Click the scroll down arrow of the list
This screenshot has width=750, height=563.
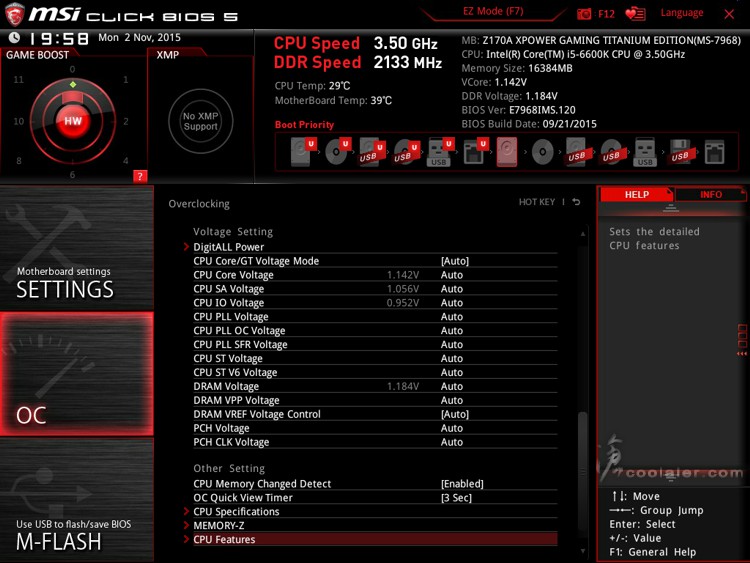point(583,551)
